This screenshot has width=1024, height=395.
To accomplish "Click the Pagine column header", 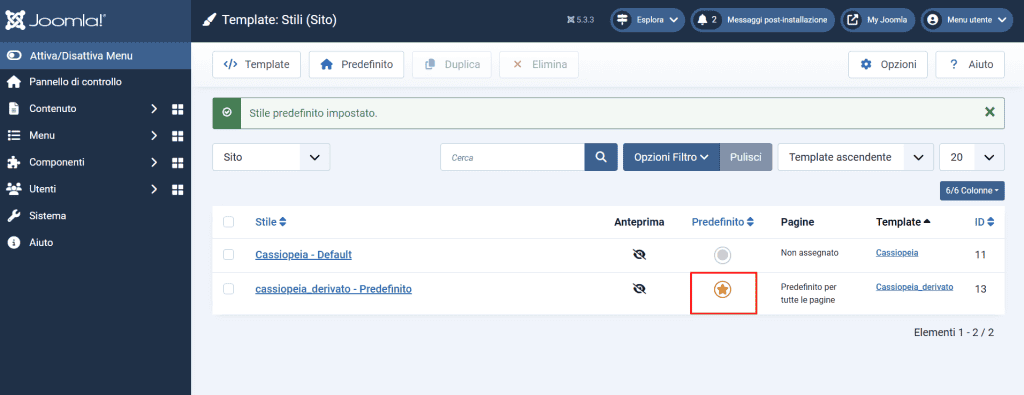I will point(797,222).
